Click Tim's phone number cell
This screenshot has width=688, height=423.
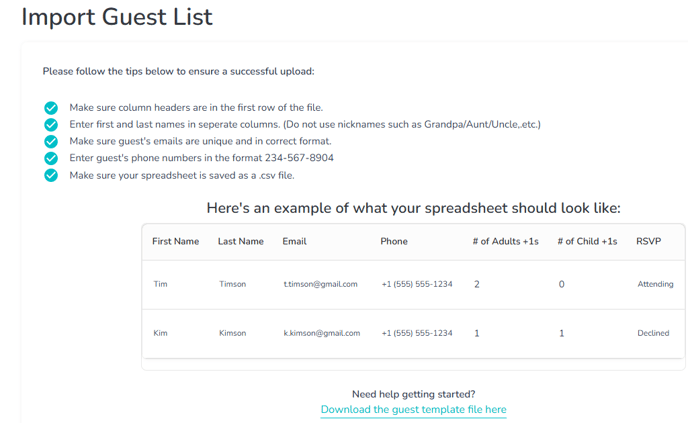coord(417,284)
